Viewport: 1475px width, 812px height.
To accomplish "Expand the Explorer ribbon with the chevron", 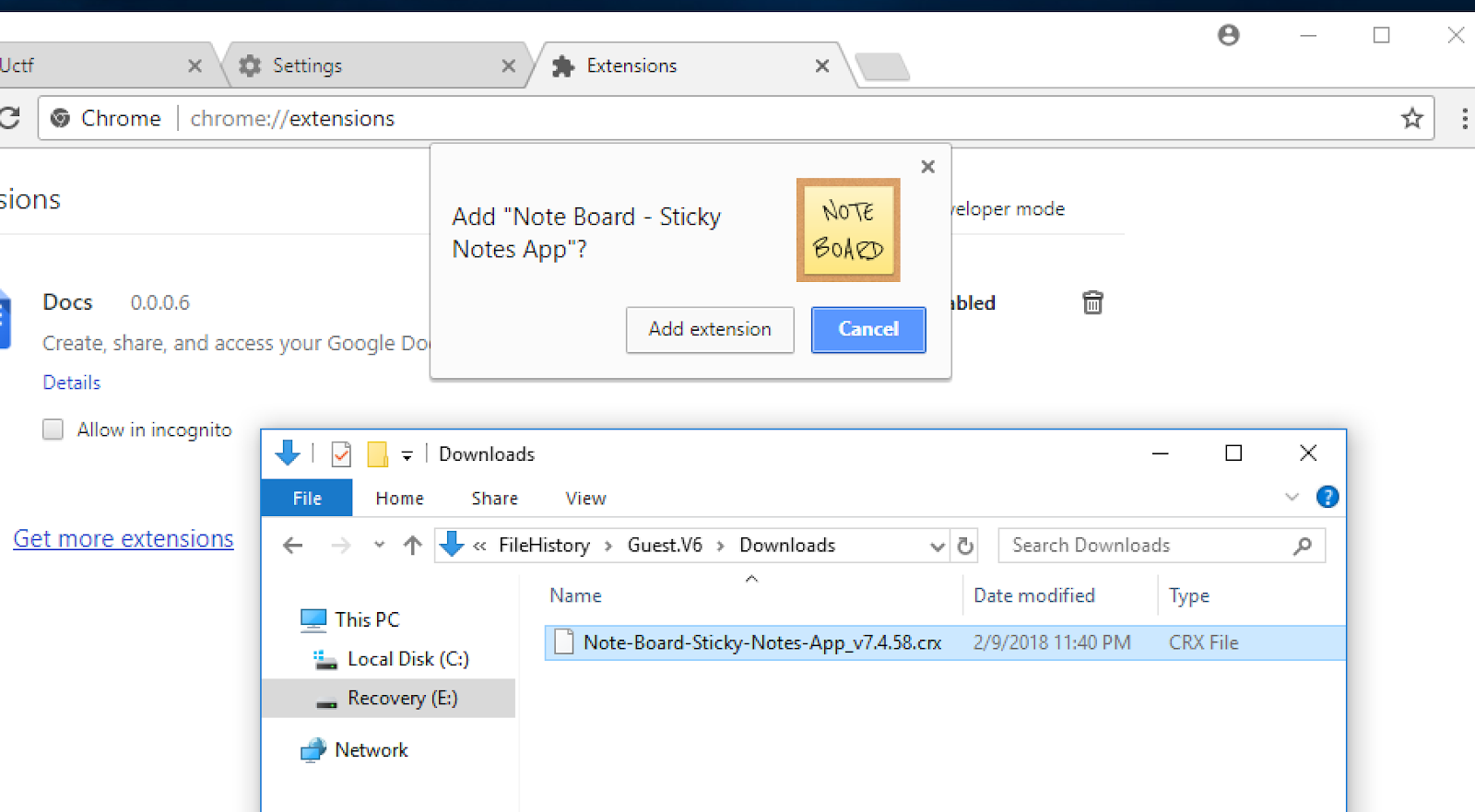I will (1292, 497).
